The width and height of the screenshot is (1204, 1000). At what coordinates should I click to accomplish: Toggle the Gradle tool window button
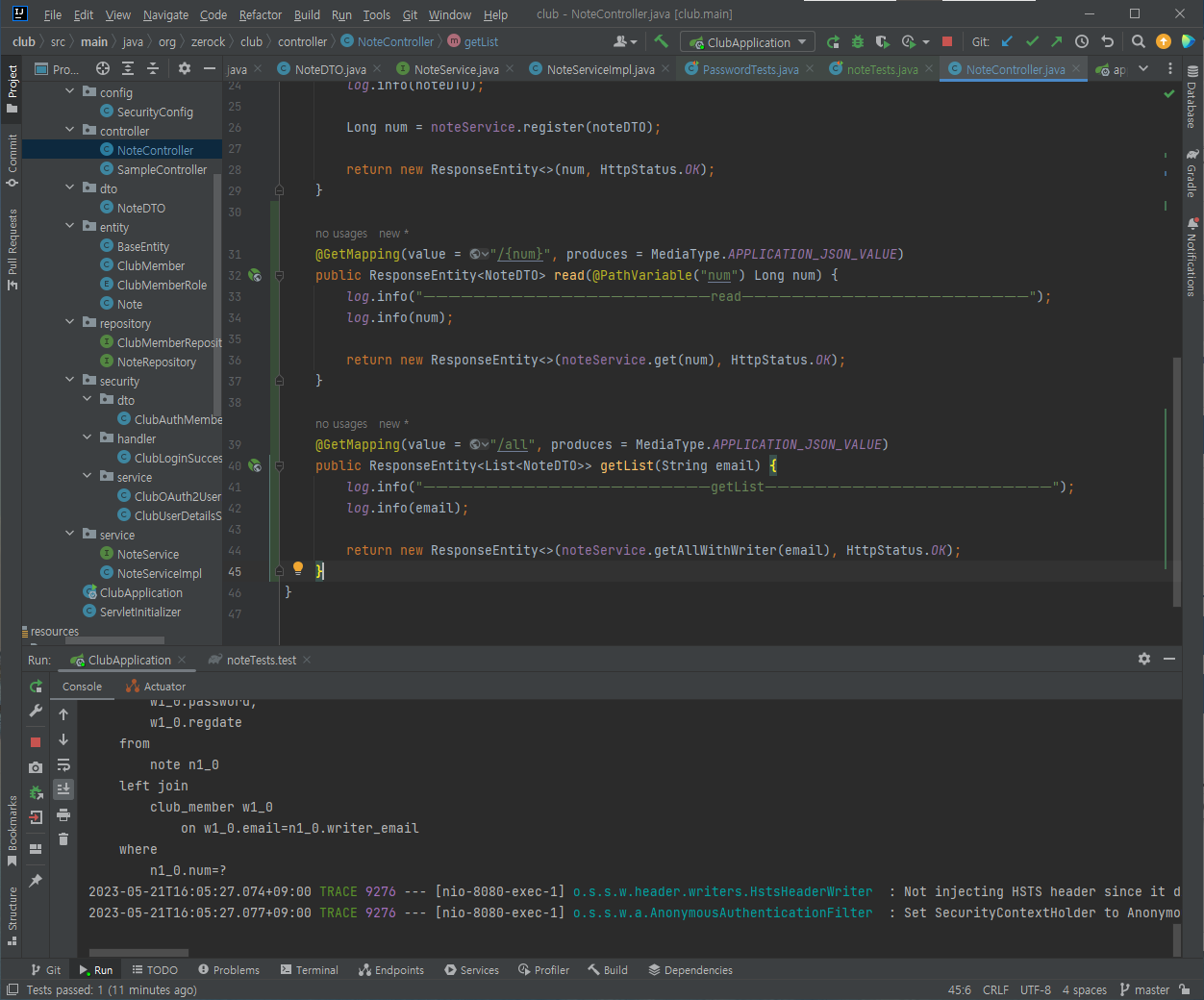(x=1192, y=172)
